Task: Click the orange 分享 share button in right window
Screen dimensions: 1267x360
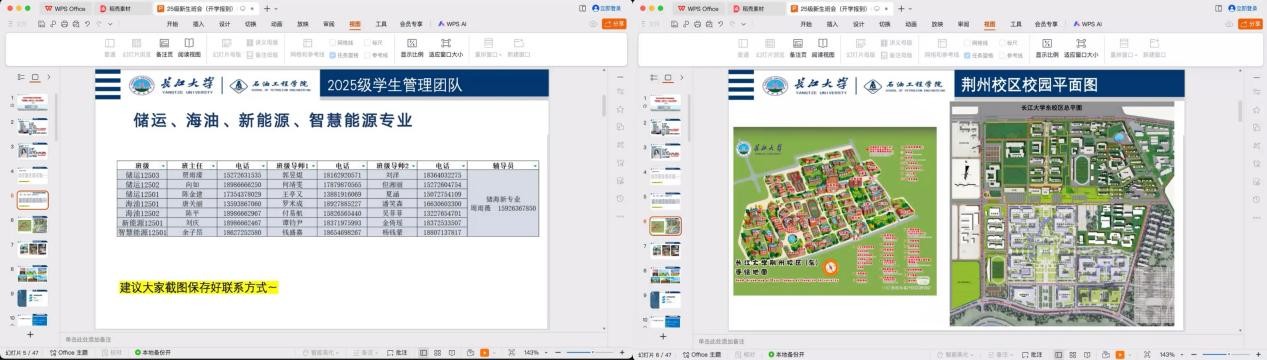Action: click(1251, 23)
